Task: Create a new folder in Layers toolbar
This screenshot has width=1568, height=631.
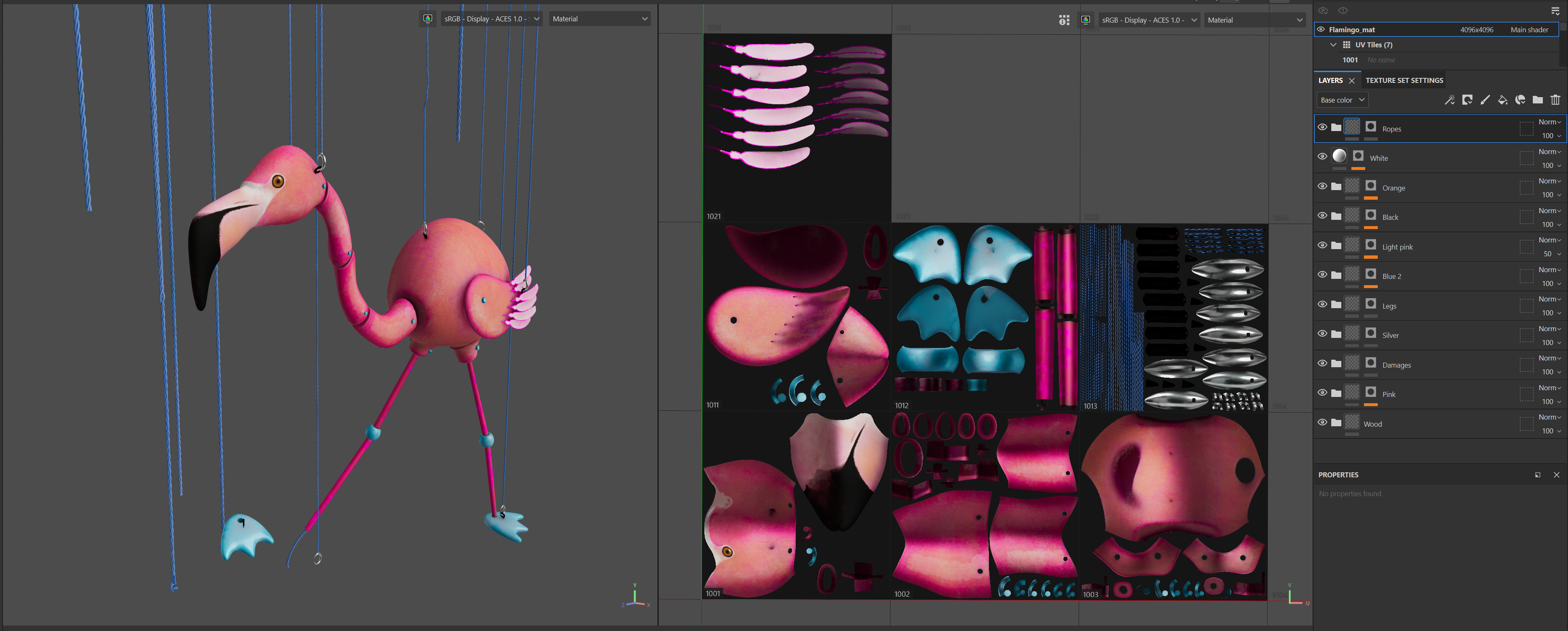Action: pos(1537,100)
